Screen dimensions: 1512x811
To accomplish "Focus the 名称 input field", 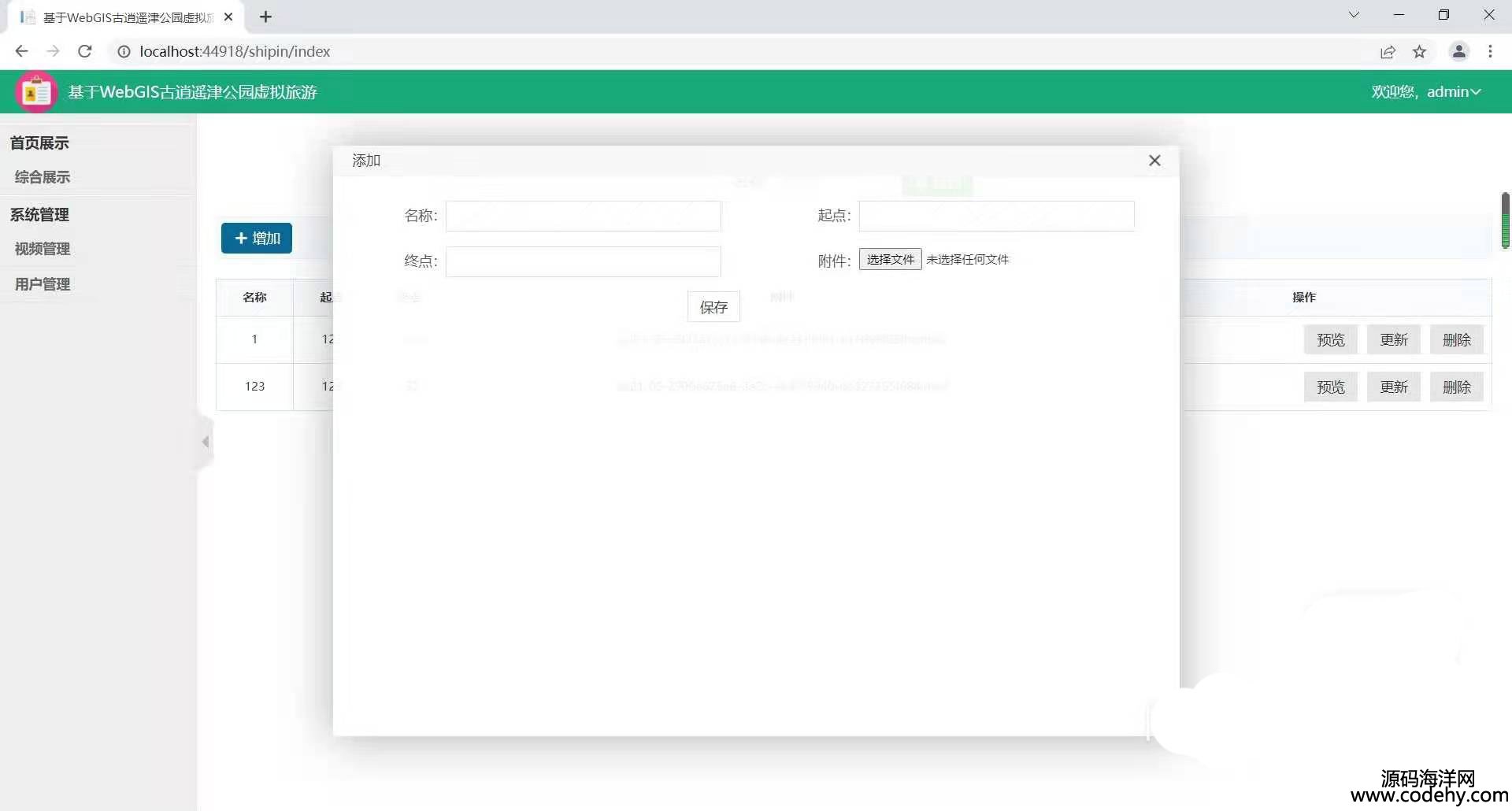I will (584, 216).
